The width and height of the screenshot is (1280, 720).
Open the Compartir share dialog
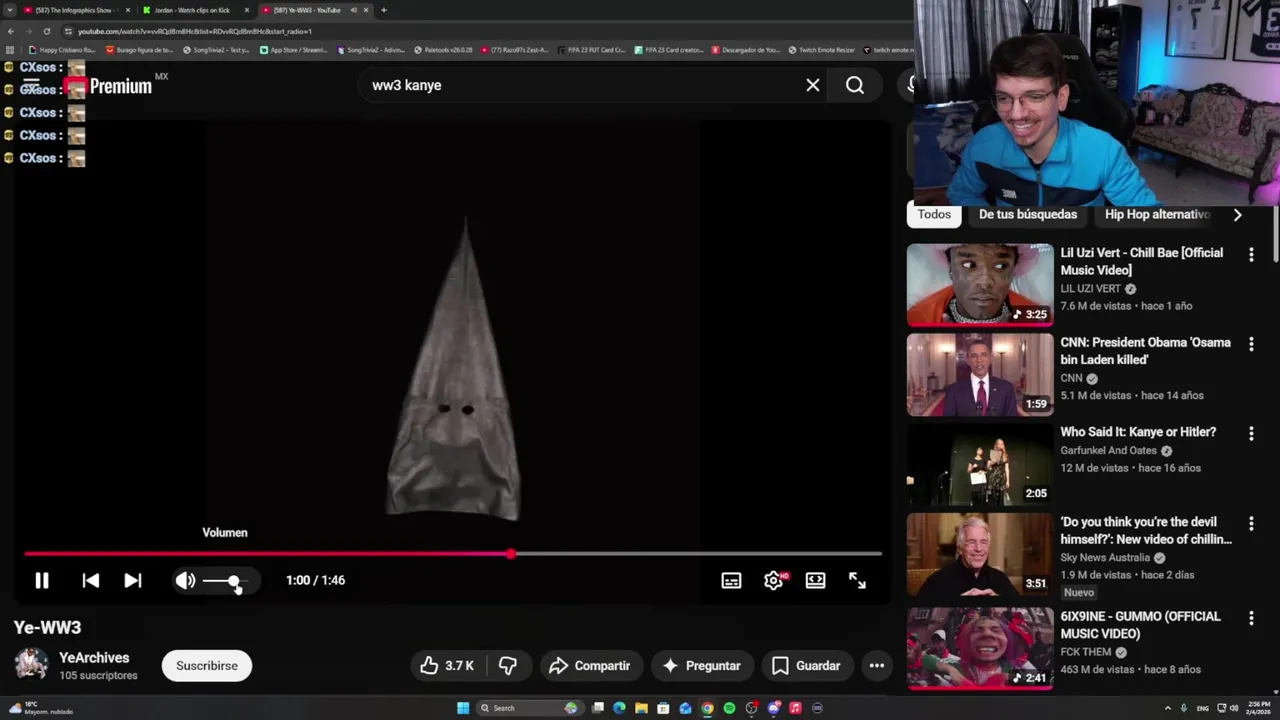pyautogui.click(x=589, y=665)
